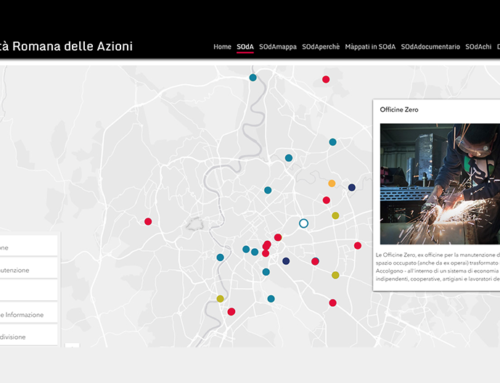Image resolution: width=500 pixels, height=383 pixels.
Task: Select the single orange map marker
Action: click(x=332, y=183)
